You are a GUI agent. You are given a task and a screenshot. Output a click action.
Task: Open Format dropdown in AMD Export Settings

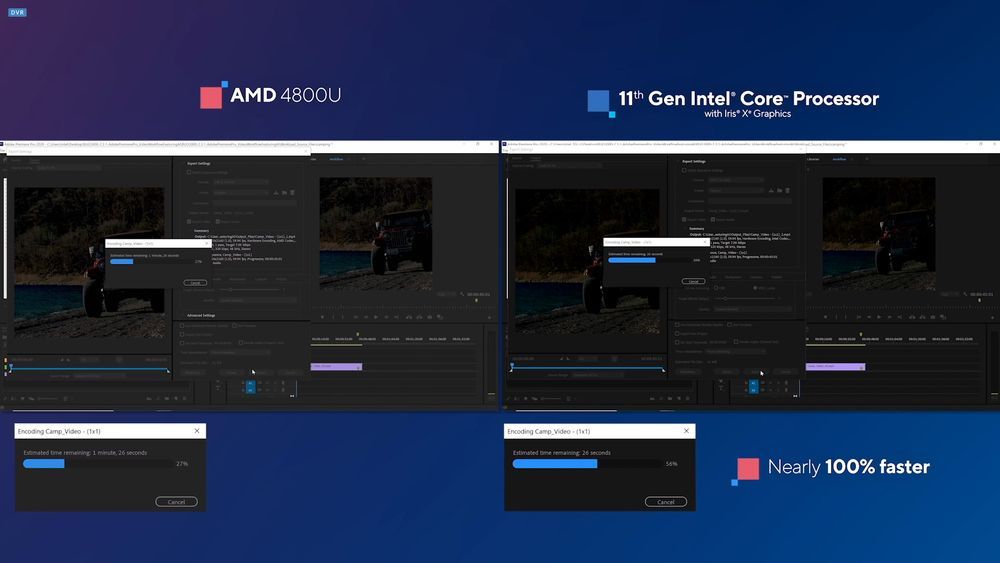pyautogui.click(x=241, y=182)
